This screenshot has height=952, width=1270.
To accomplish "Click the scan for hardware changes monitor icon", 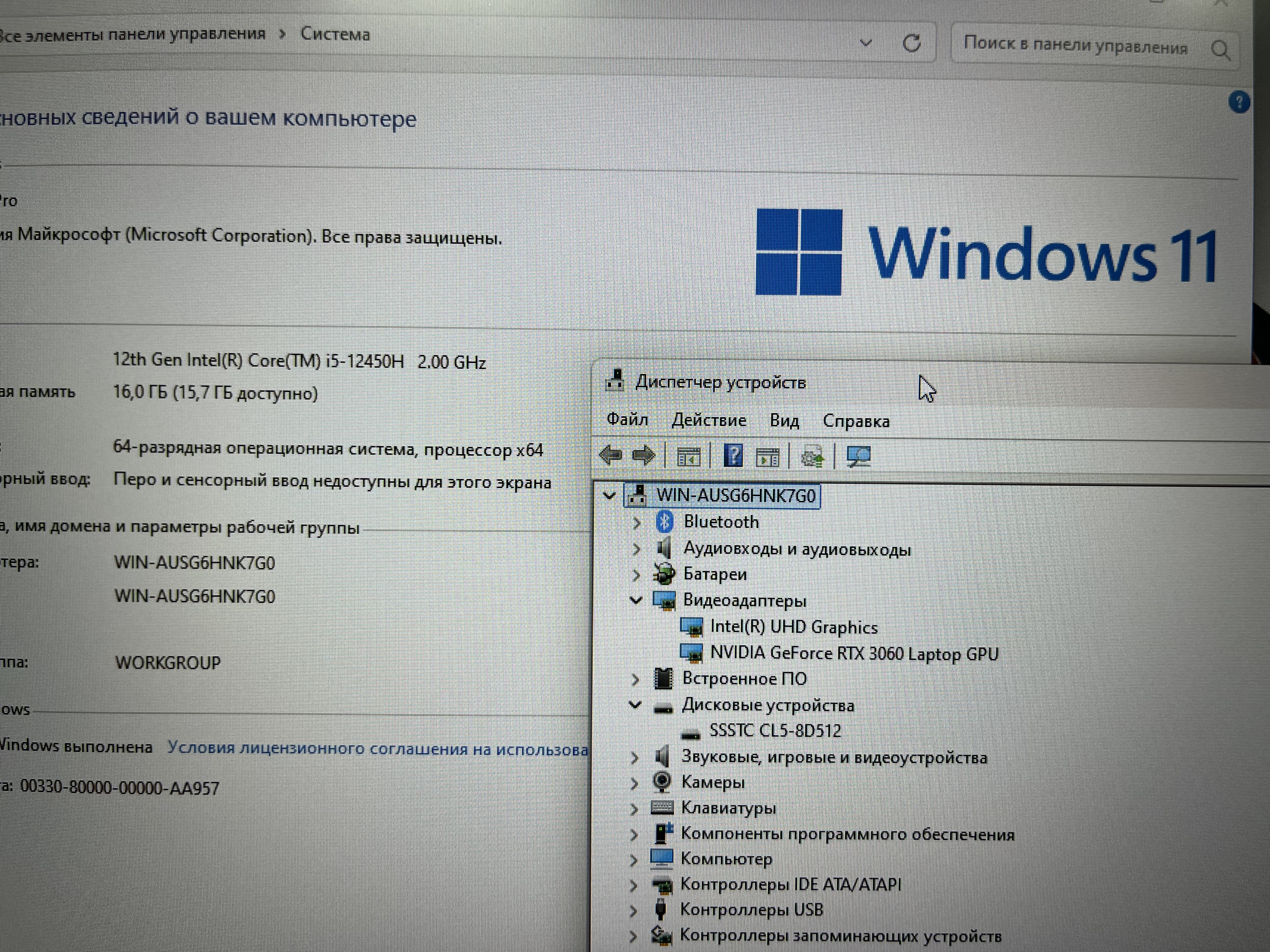I will click(859, 457).
